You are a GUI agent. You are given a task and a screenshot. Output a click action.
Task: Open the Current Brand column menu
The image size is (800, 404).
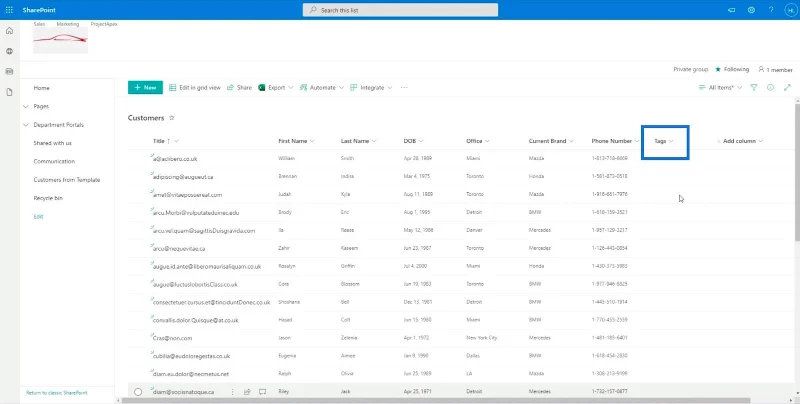click(x=552, y=141)
